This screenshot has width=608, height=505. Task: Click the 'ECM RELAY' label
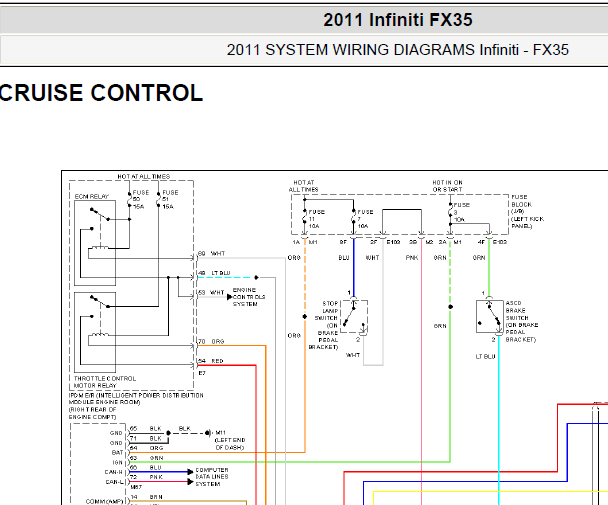coord(92,197)
